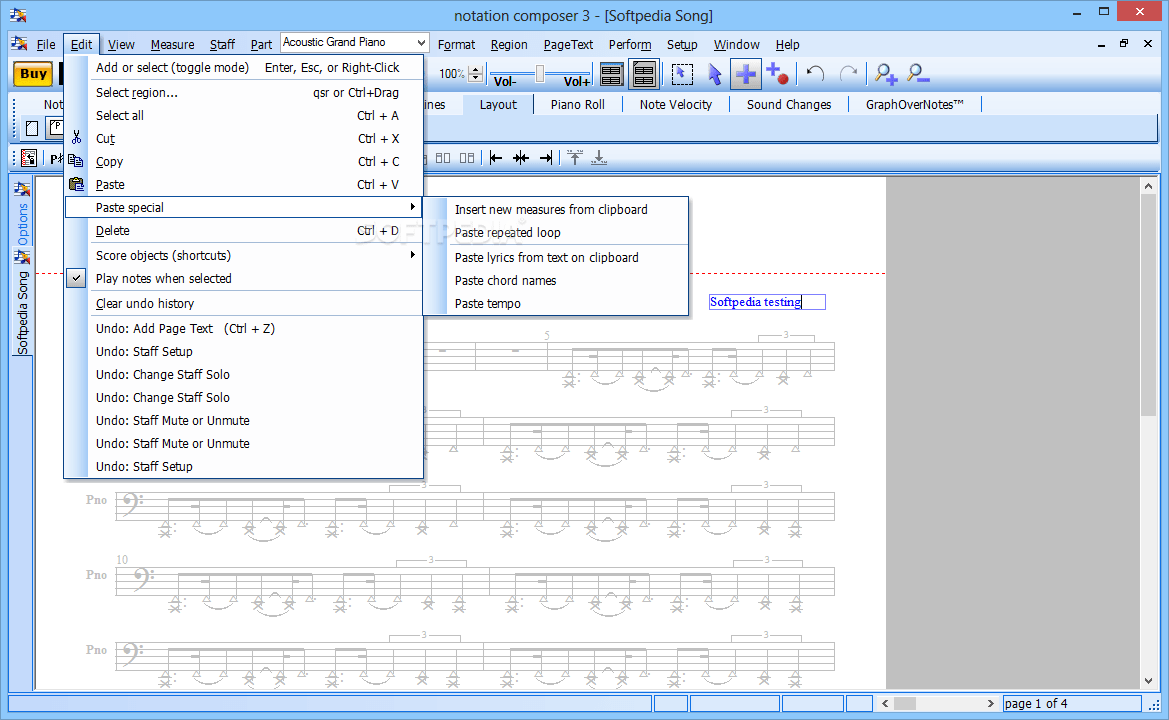Click the vertical scrollbar down arrow
Screen dimensions: 1169x720
[1148, 680]
